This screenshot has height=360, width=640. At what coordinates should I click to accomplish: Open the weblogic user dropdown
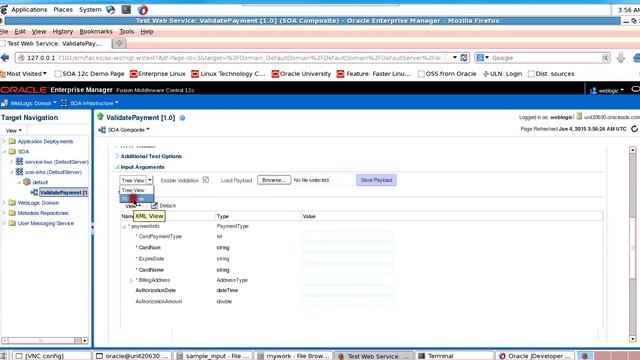611,91
